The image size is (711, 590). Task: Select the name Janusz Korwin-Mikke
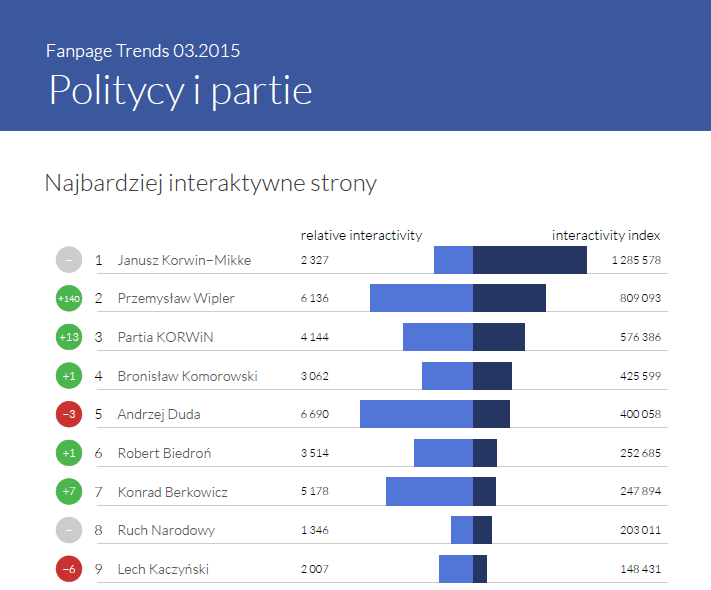pos(184,261)
